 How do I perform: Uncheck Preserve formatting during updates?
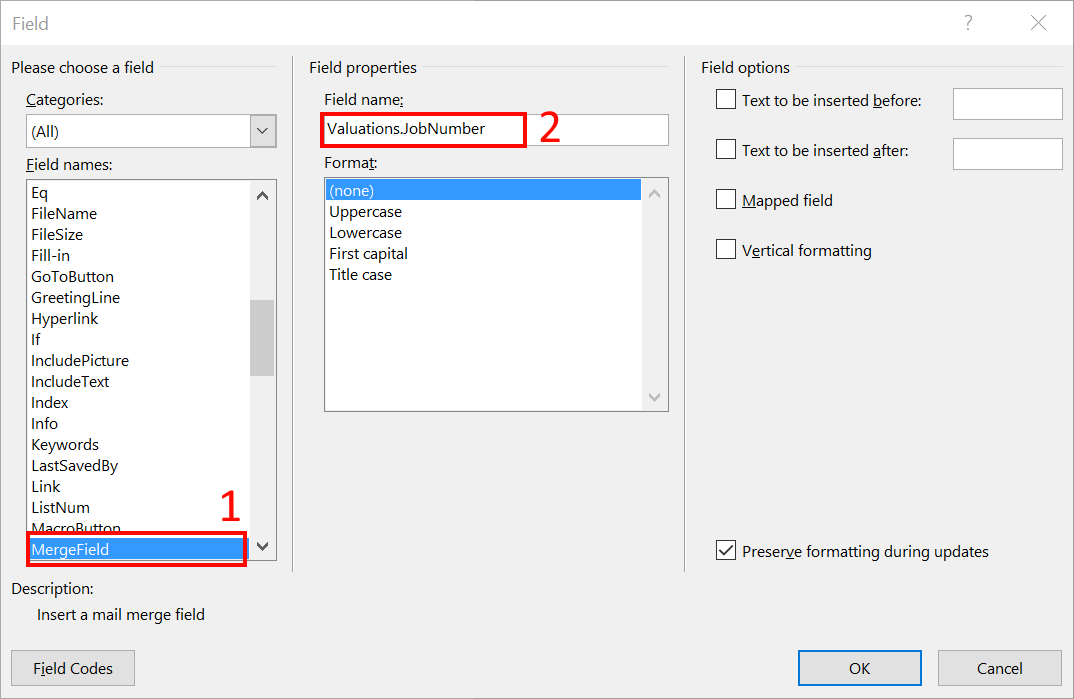click(x=726, y=550)
